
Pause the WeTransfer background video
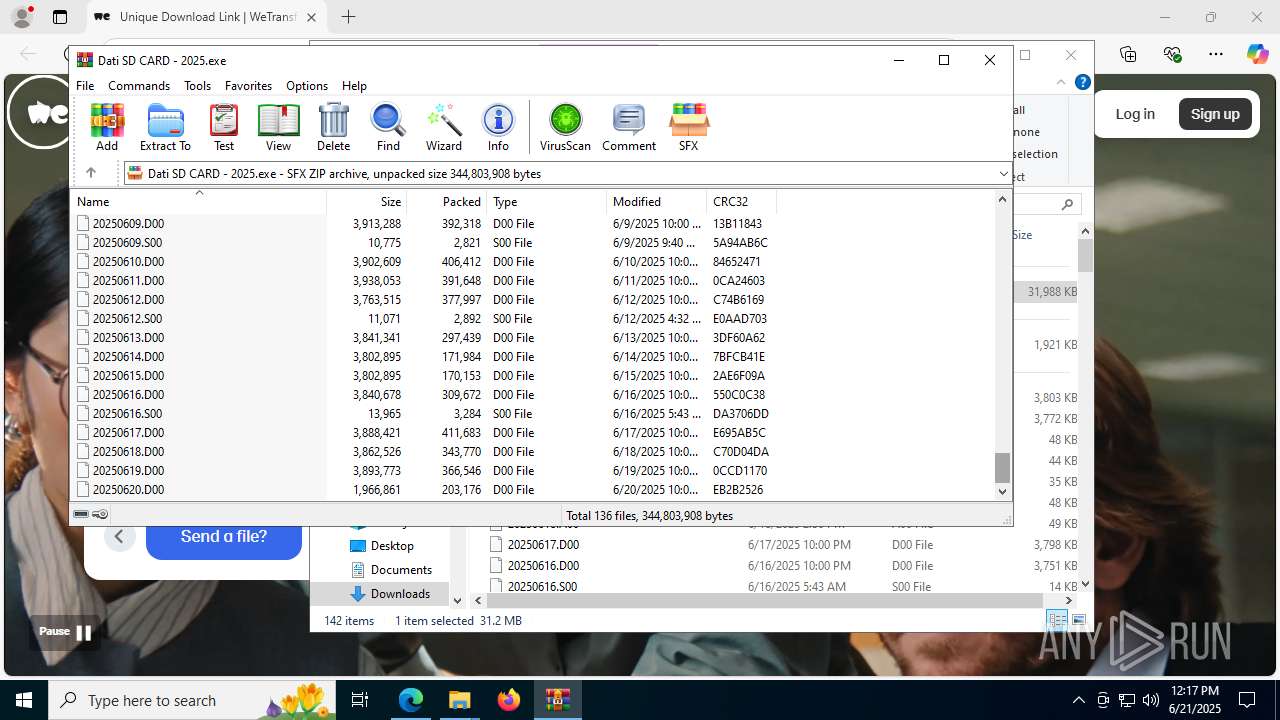tap(65, 632)
